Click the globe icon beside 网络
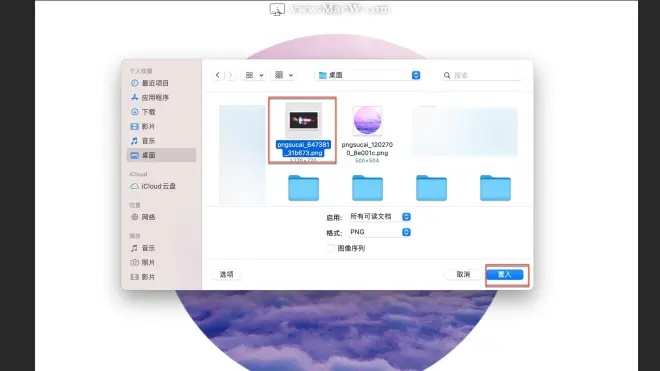This screenshot has height=371, width=660. tap(134, 217)
